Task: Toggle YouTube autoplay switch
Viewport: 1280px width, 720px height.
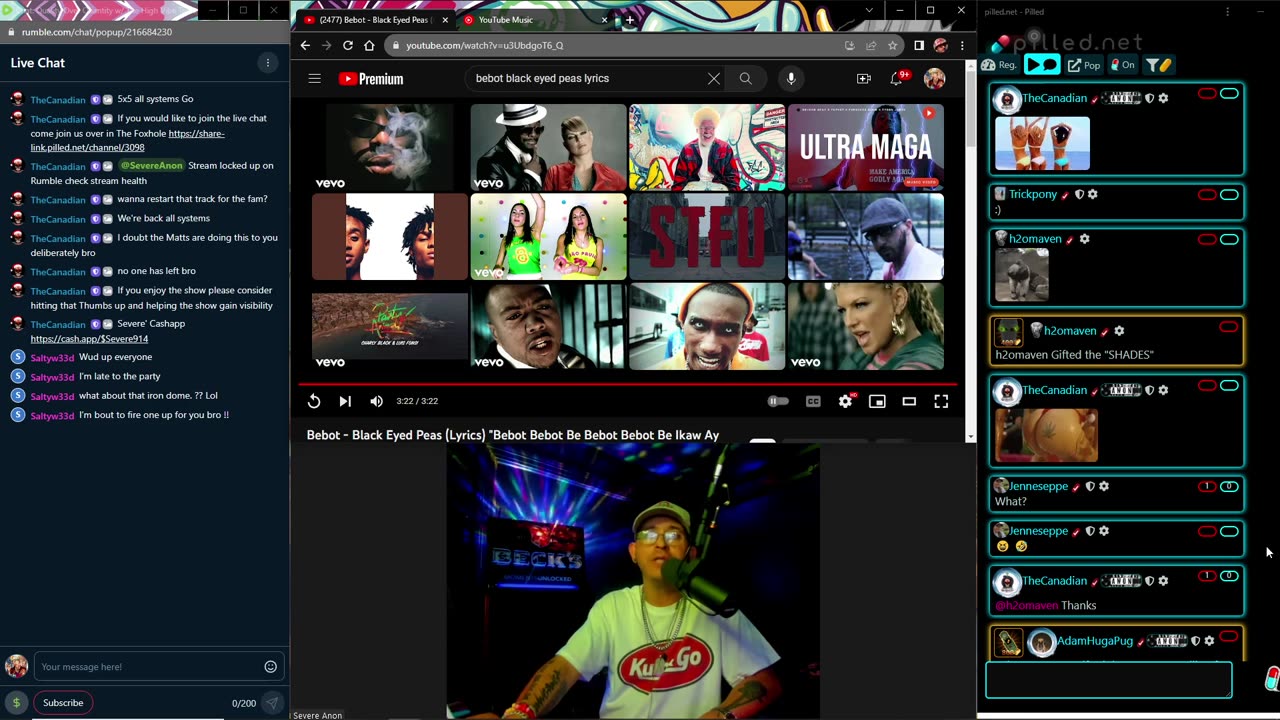Action: (778, 401)
